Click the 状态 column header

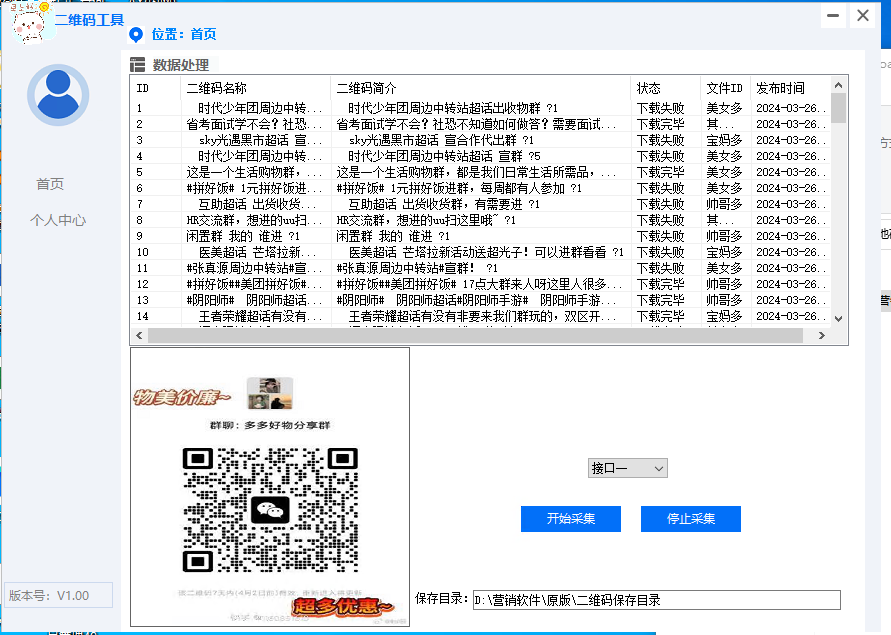(665, 88)
